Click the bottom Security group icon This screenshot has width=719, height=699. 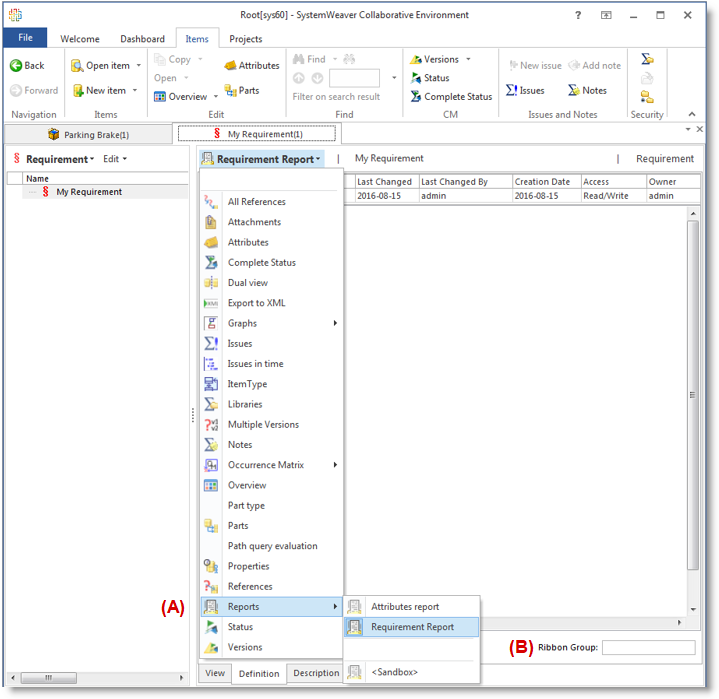[647, 97]
